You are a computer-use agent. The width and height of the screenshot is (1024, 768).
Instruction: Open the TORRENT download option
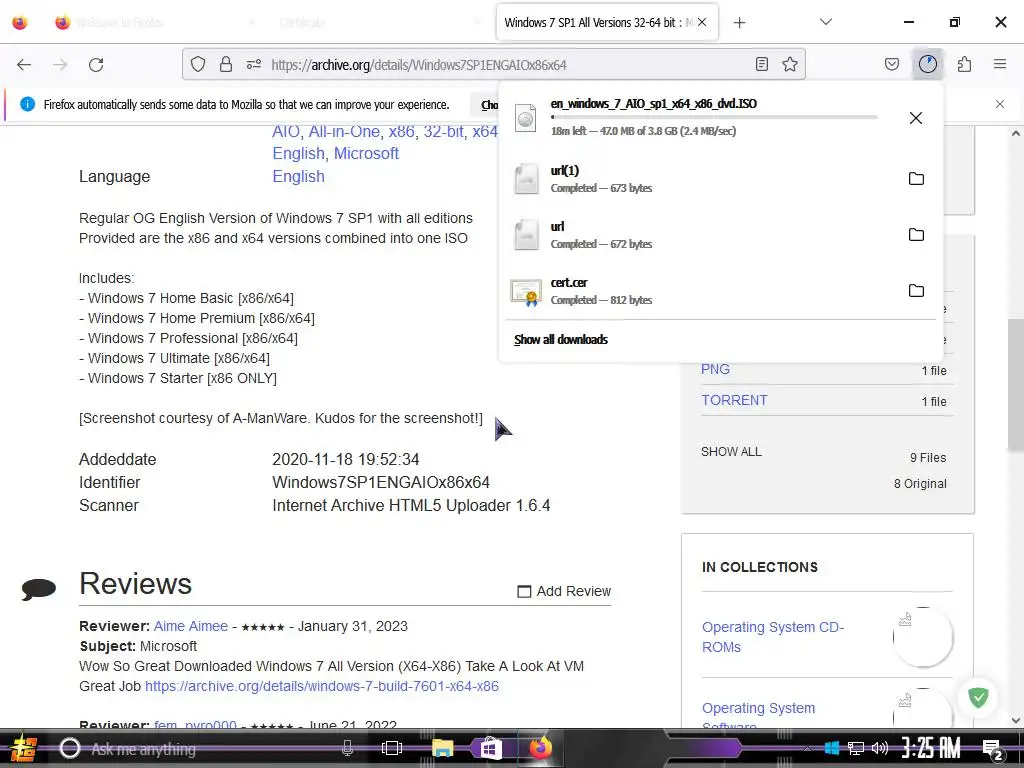click(734, 400)
